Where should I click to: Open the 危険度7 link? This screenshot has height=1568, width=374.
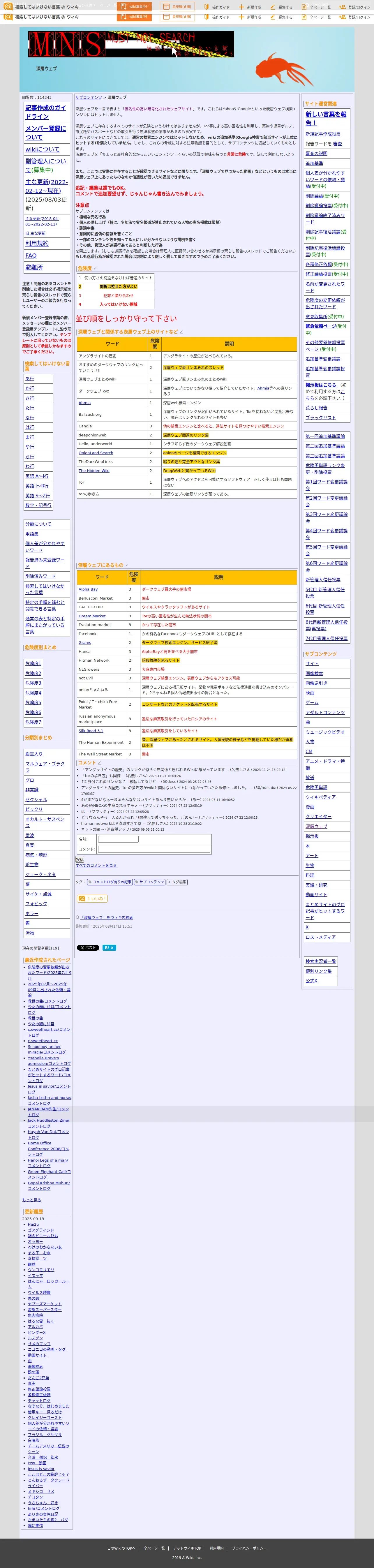[33, 722]
